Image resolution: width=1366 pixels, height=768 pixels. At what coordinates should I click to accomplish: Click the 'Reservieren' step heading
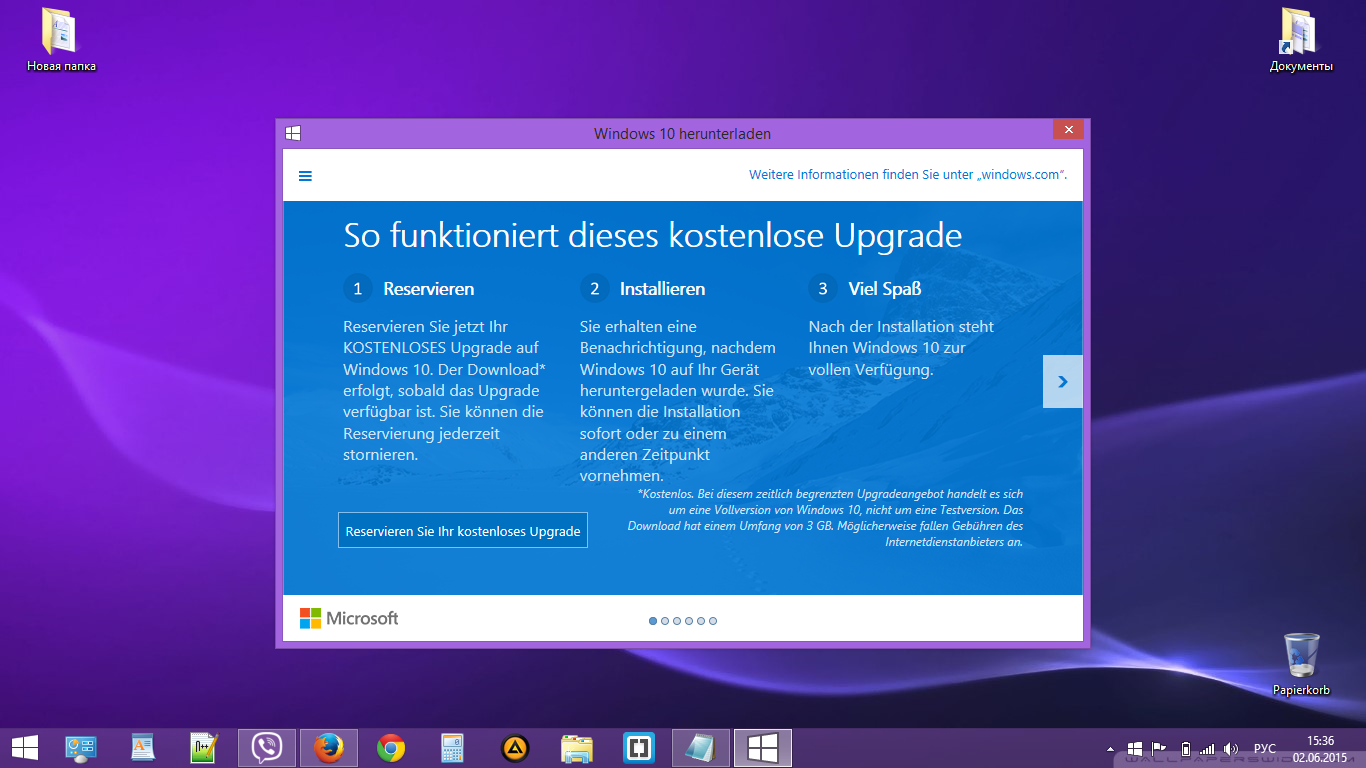[x=429, y=289]
